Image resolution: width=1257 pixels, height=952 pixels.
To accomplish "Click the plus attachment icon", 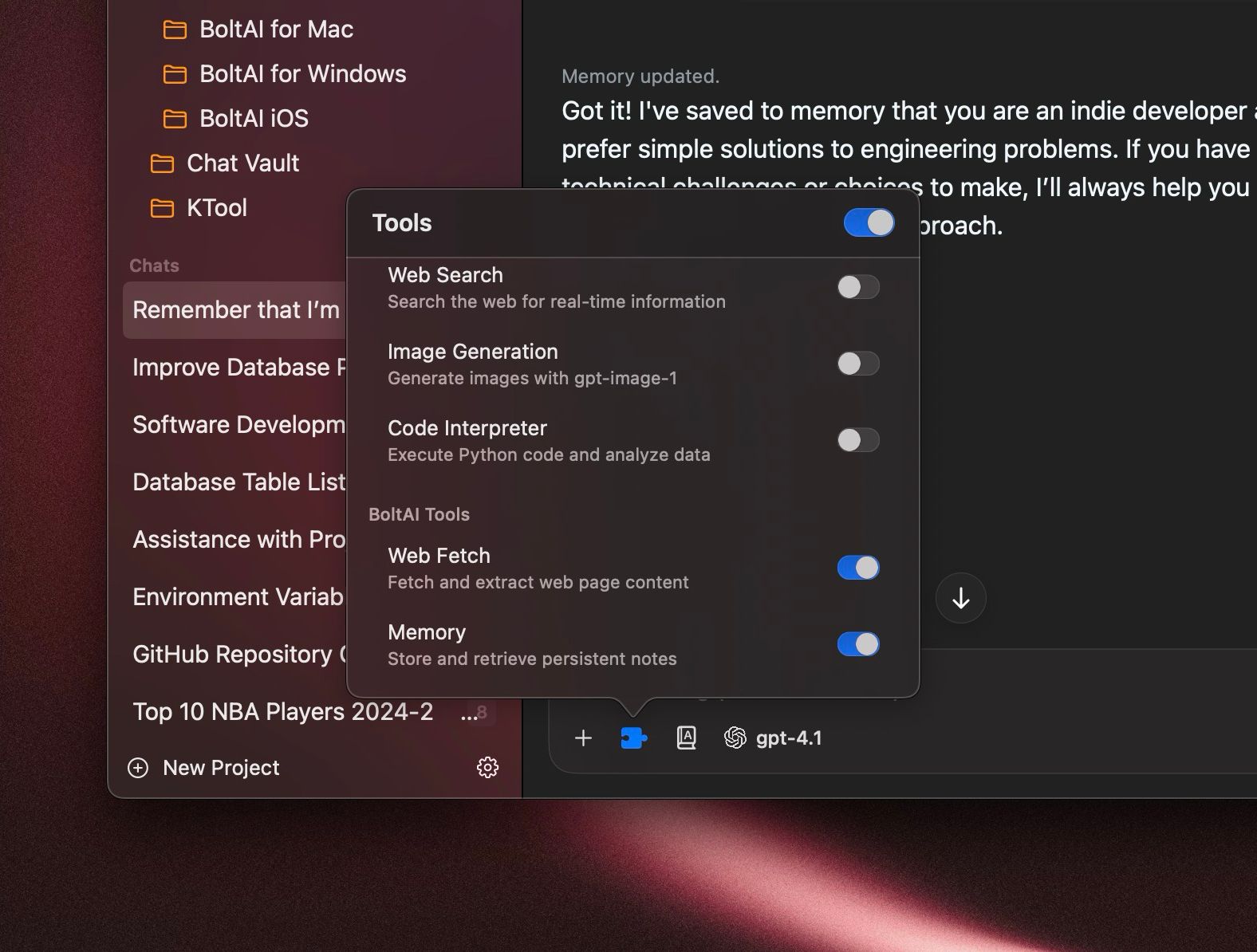I will point(583,738).
